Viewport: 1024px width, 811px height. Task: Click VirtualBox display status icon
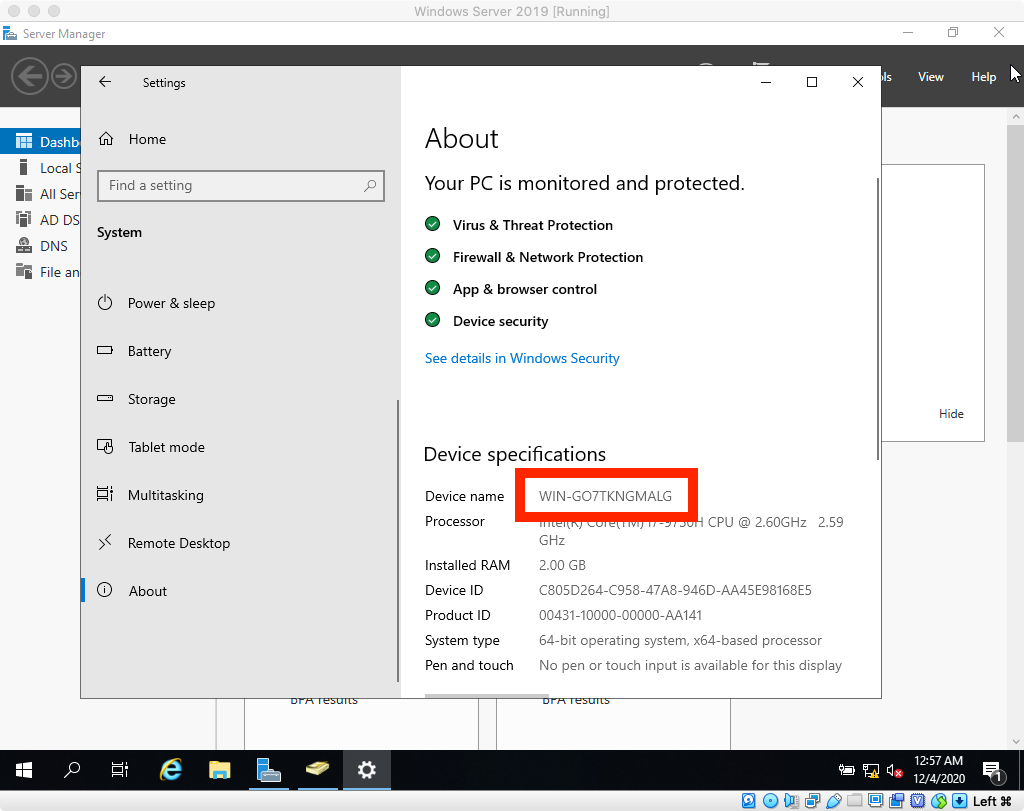(876, 801)
